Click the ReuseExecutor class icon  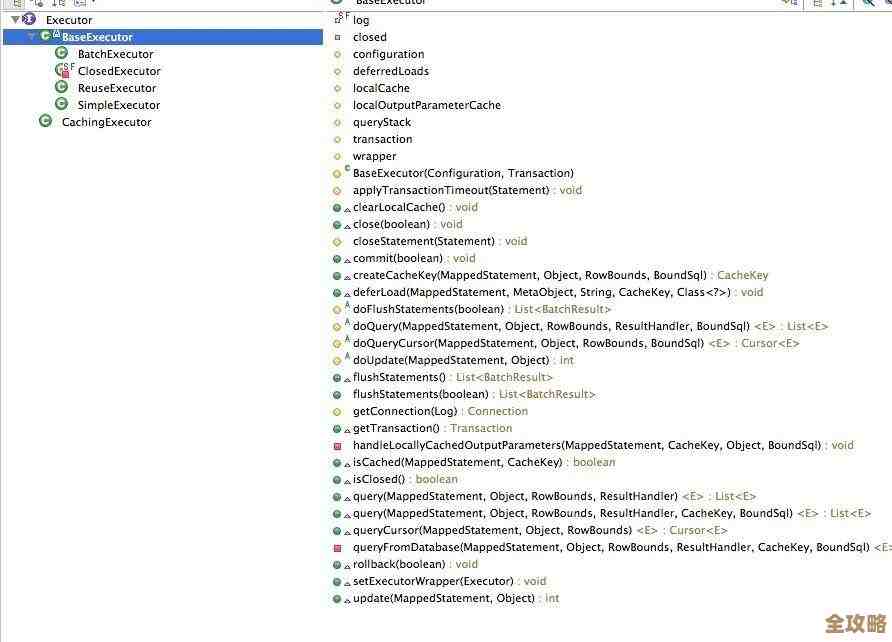click(x=62, y=87)
